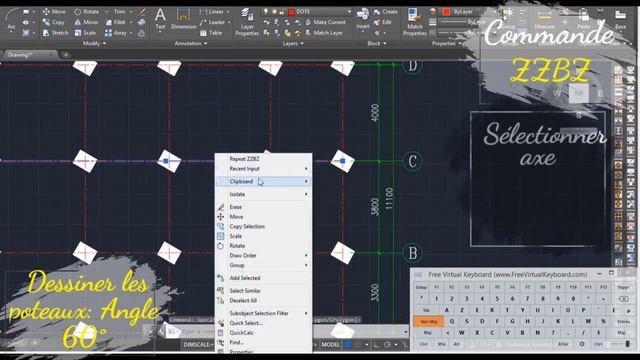This screenshot has width=640, height=360.
Task: Select the Rotate tool in ribbon
Action: (x=86, y=11)
